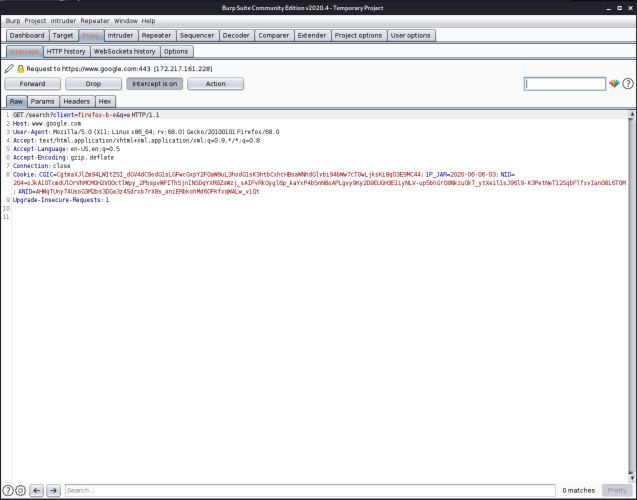Open the multicolor highlight picker icon

[x=614, y=84]
